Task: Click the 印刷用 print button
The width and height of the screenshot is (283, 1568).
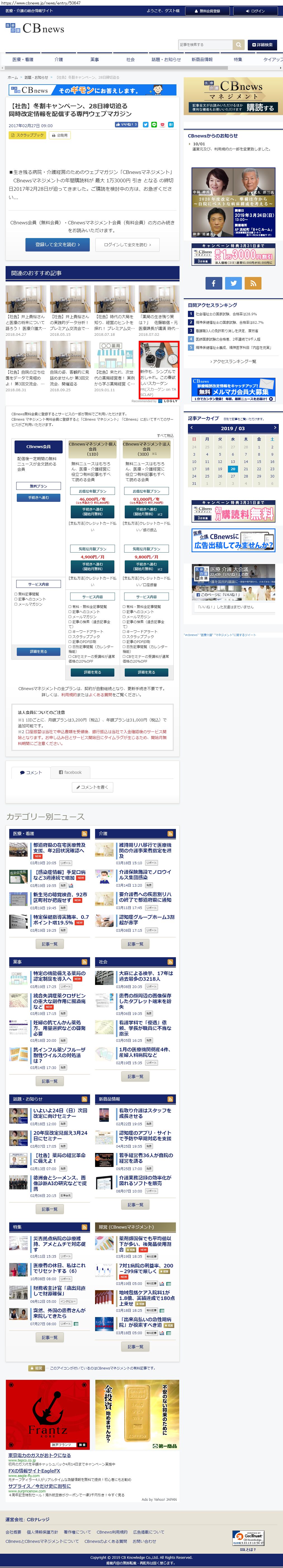Action: click(60, 135)
